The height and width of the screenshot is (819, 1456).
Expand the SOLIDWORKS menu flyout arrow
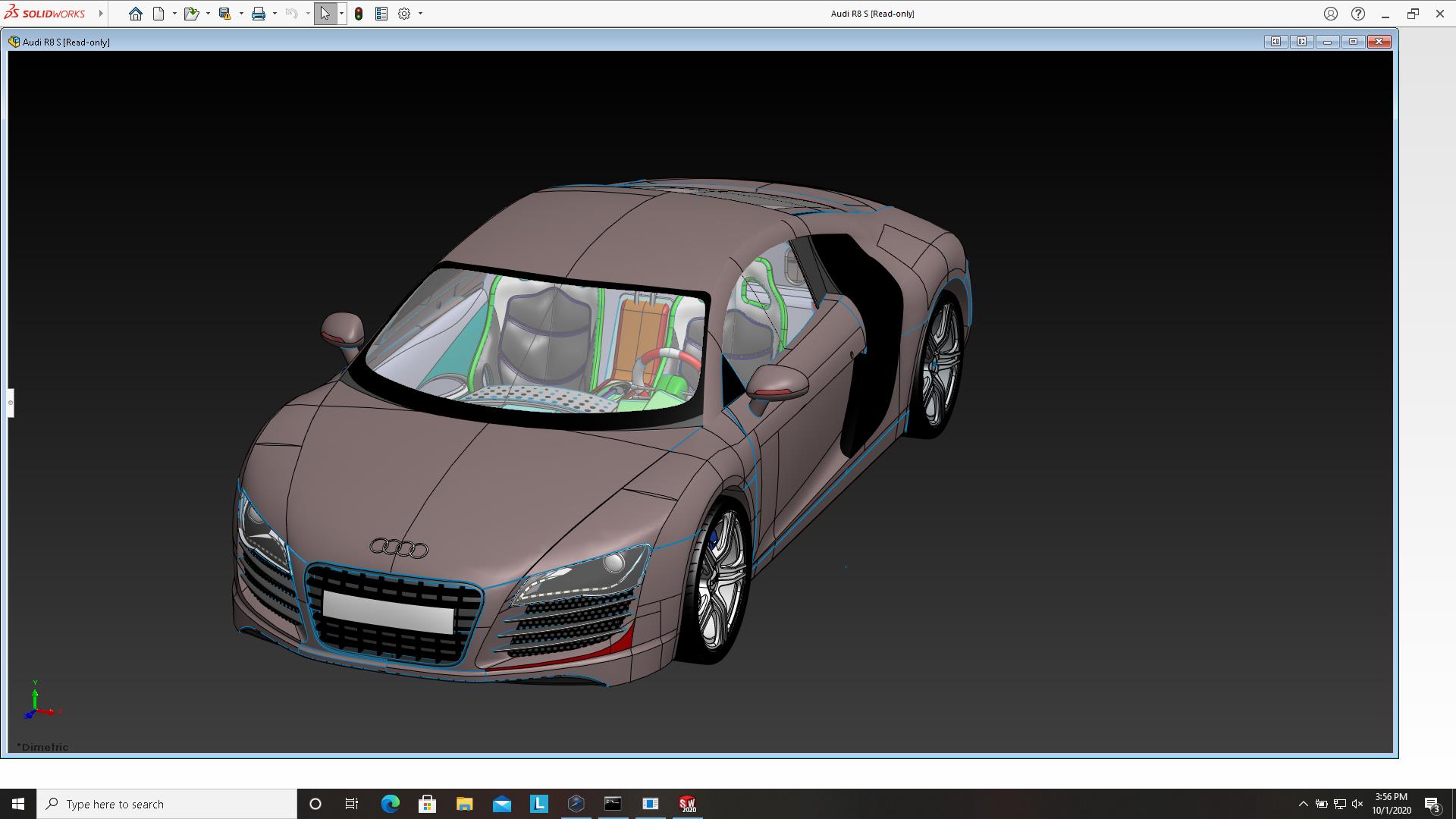pos(100,14)
